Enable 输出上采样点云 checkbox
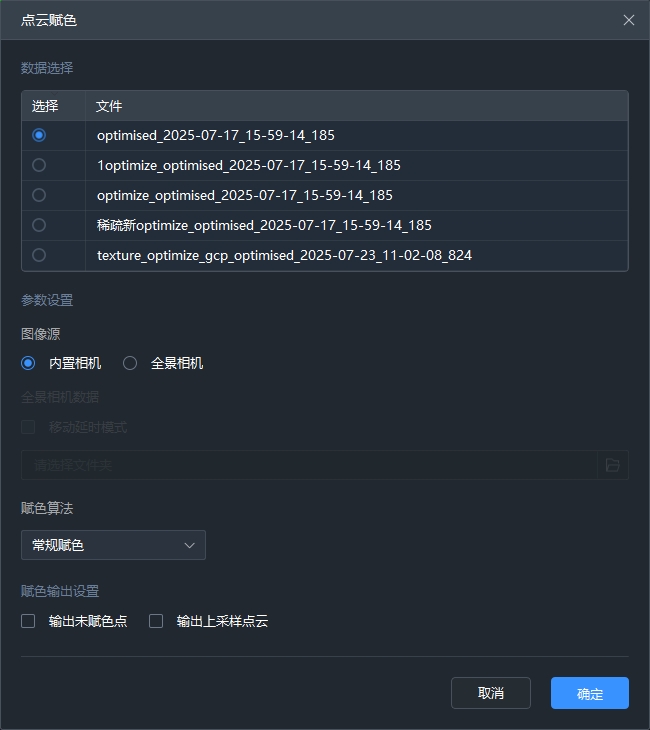The height and width of the screenshot is (730, 650). click(156, 621)
